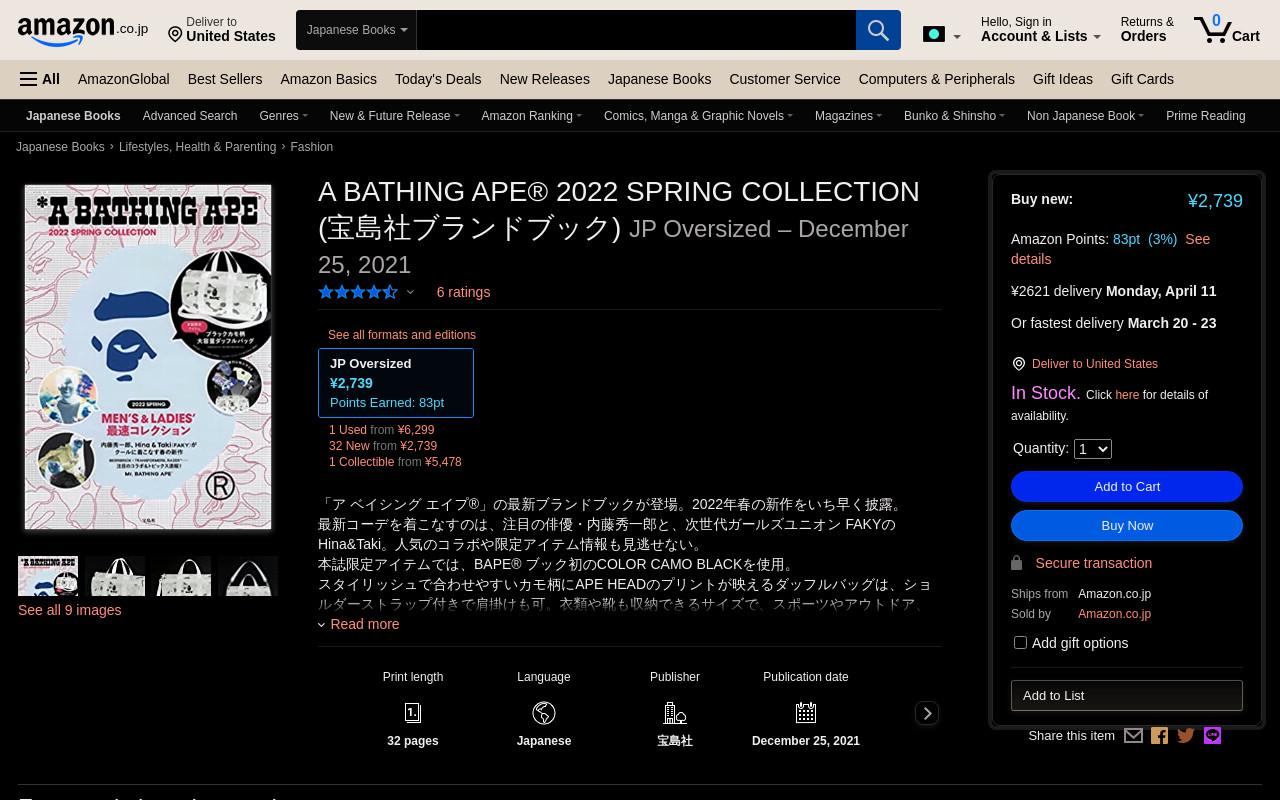Select the first cover thumbnail
This screenshot has height=800, width=1280.
click(48, 576)
